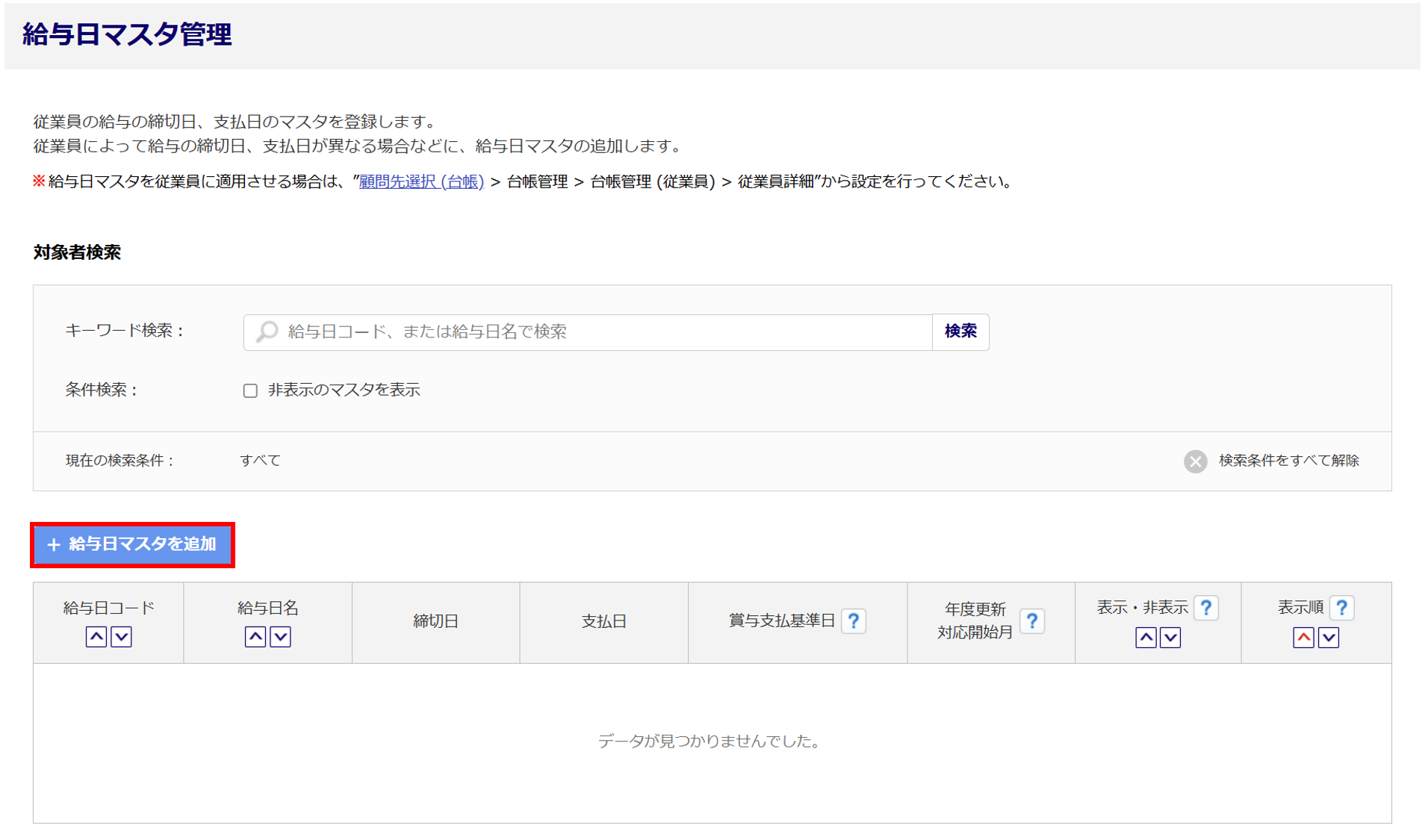Open help icon for 表示順
The height and width of the screenshot is (840, 1425).
click(1341, 608)
